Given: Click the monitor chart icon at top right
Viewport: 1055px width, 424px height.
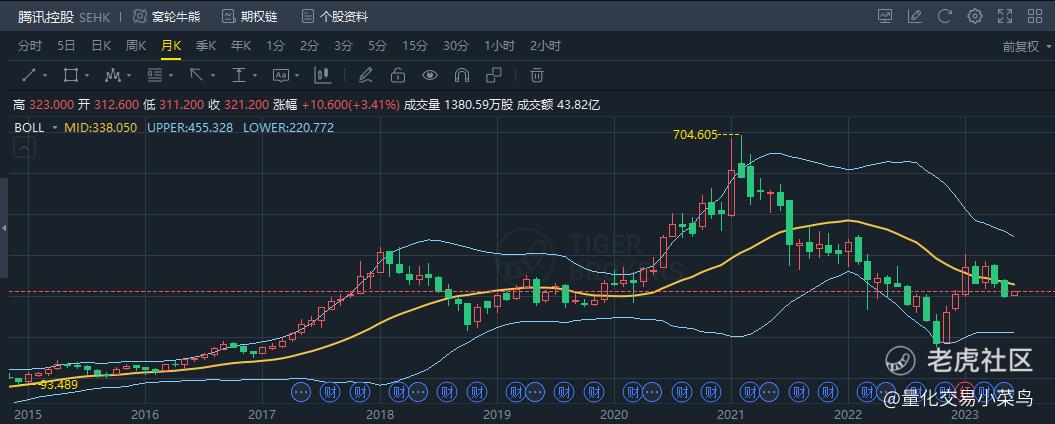Looking at the screenshot, I should [885, 16].
